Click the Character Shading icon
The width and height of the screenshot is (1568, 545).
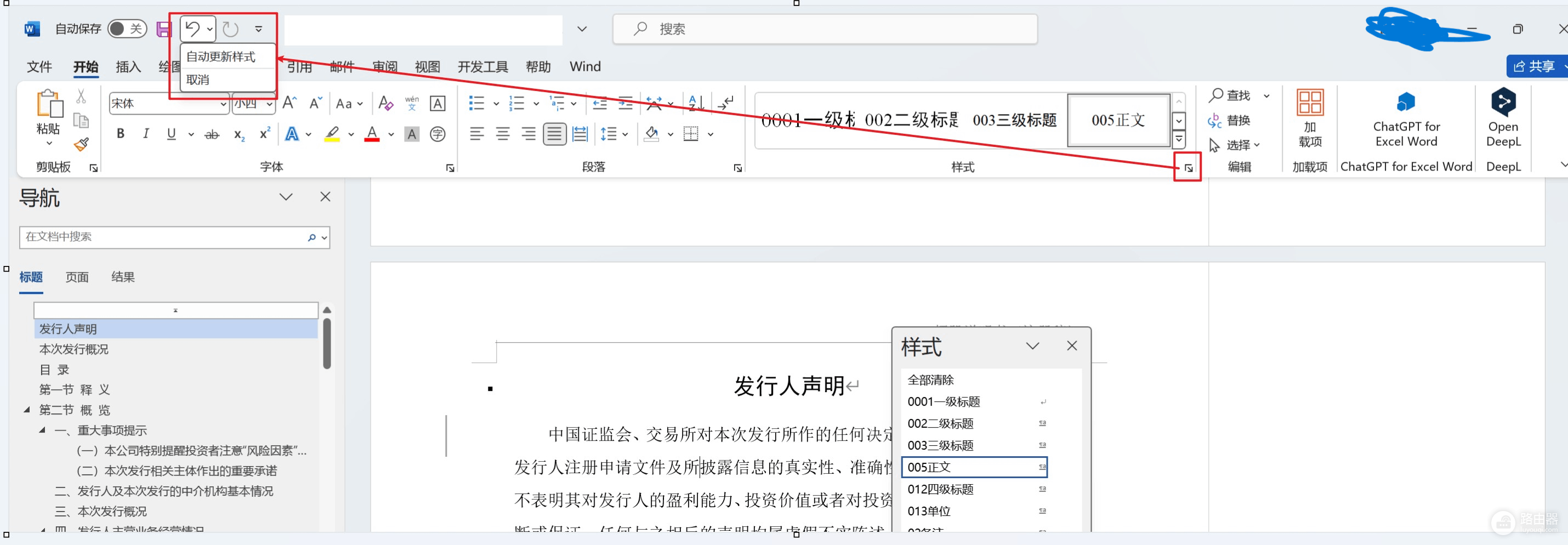412,134
